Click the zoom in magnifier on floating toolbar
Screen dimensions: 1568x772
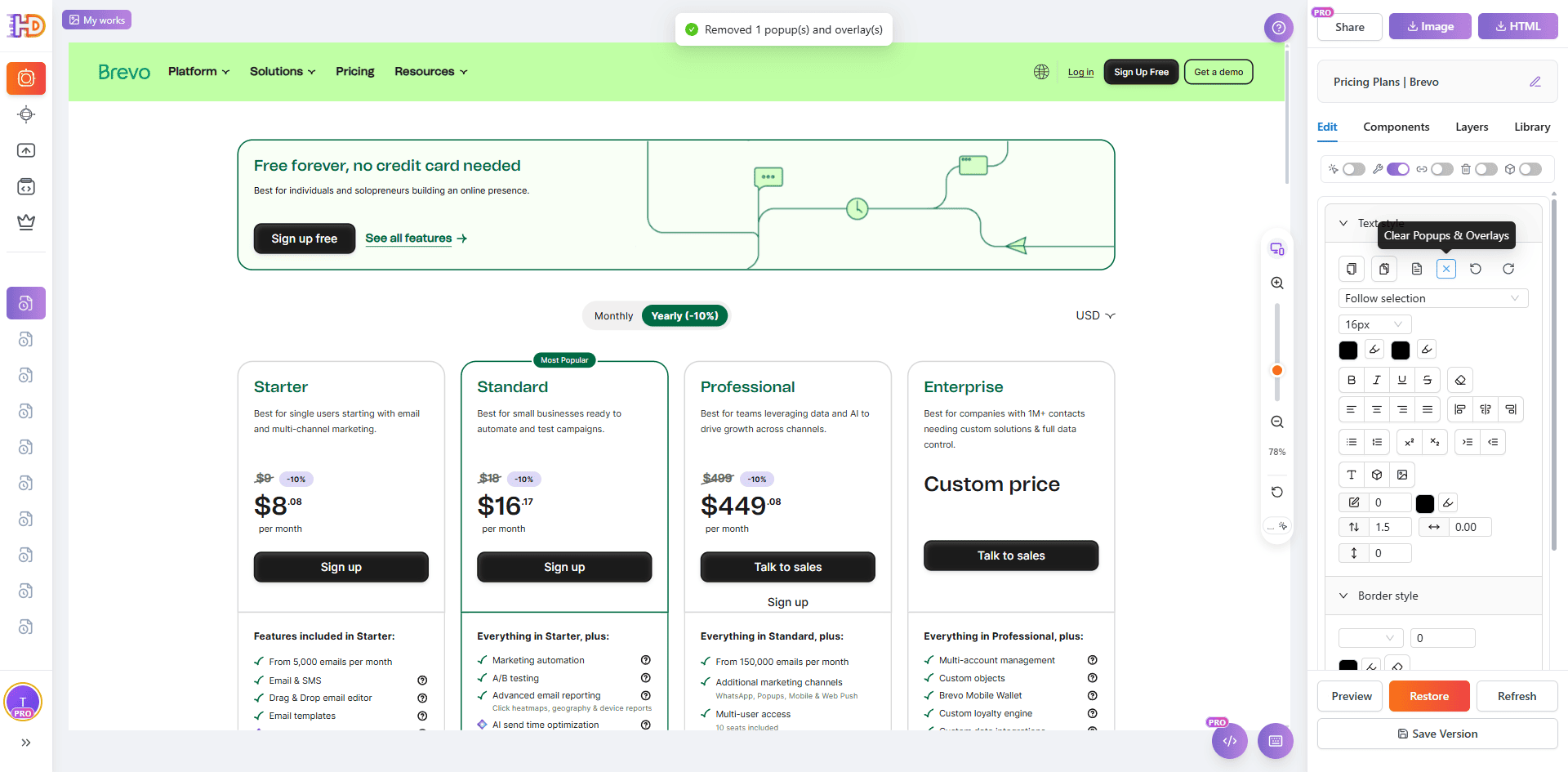tap(1276, 283)
